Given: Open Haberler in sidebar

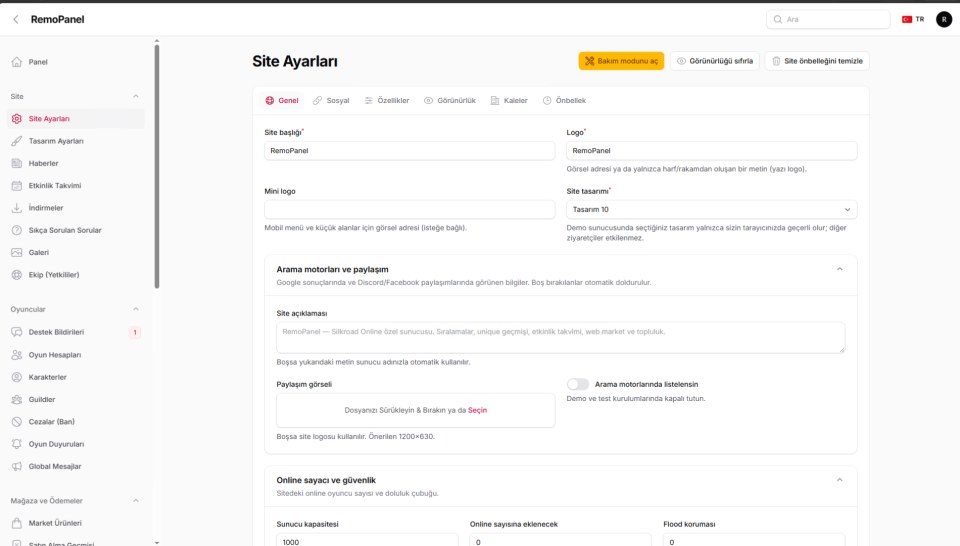Looking at the screenshot, I should (76, 163).
